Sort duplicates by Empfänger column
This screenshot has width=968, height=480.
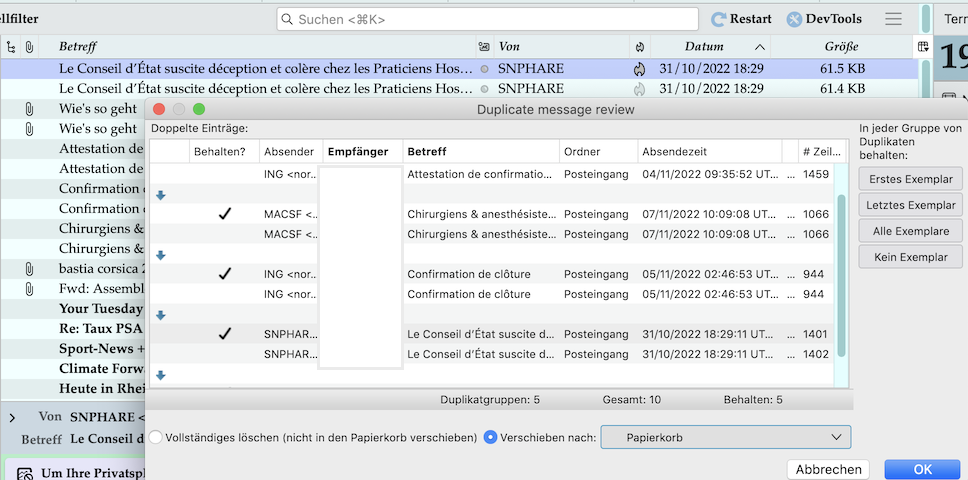coord(363,151)
